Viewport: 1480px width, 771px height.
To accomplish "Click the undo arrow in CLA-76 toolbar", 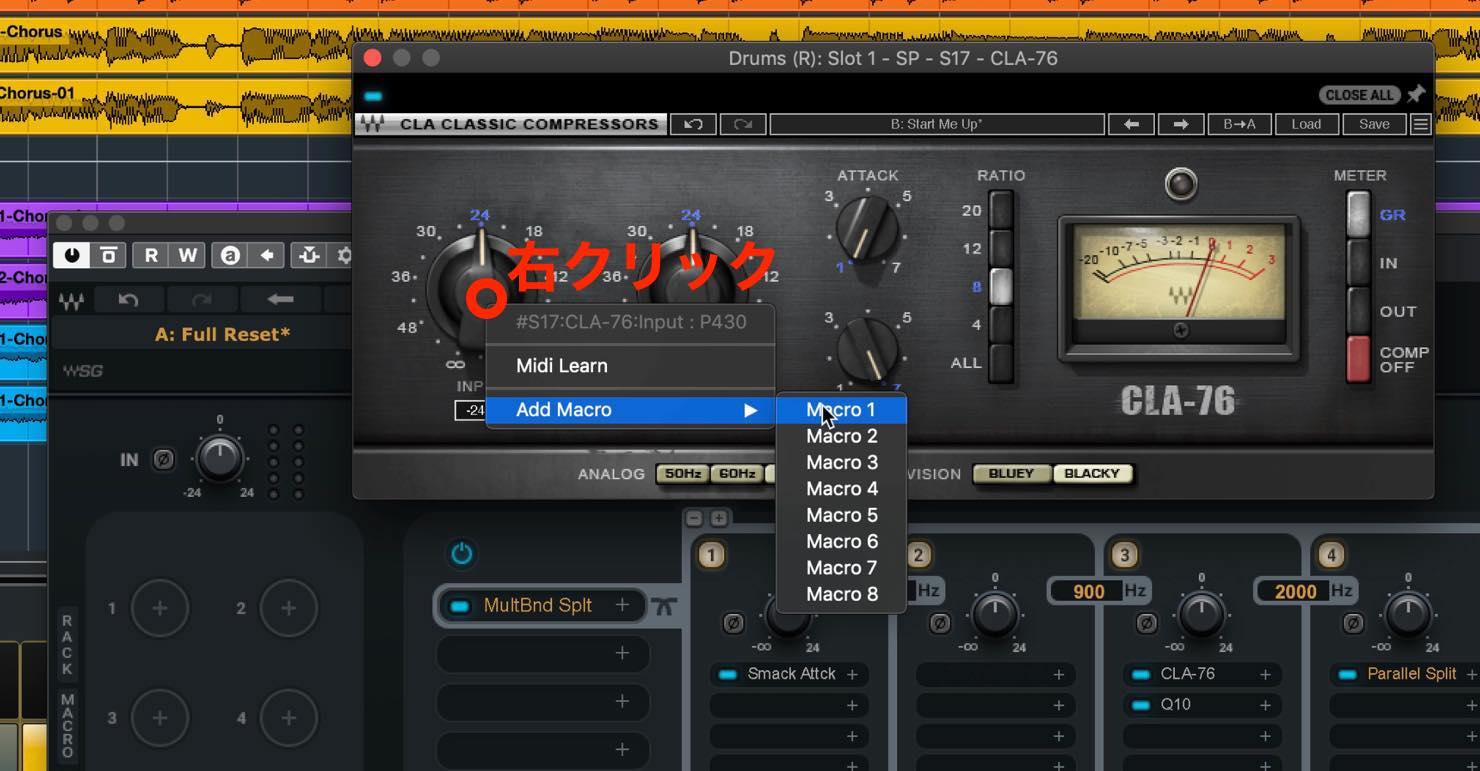I will [693, 124].
